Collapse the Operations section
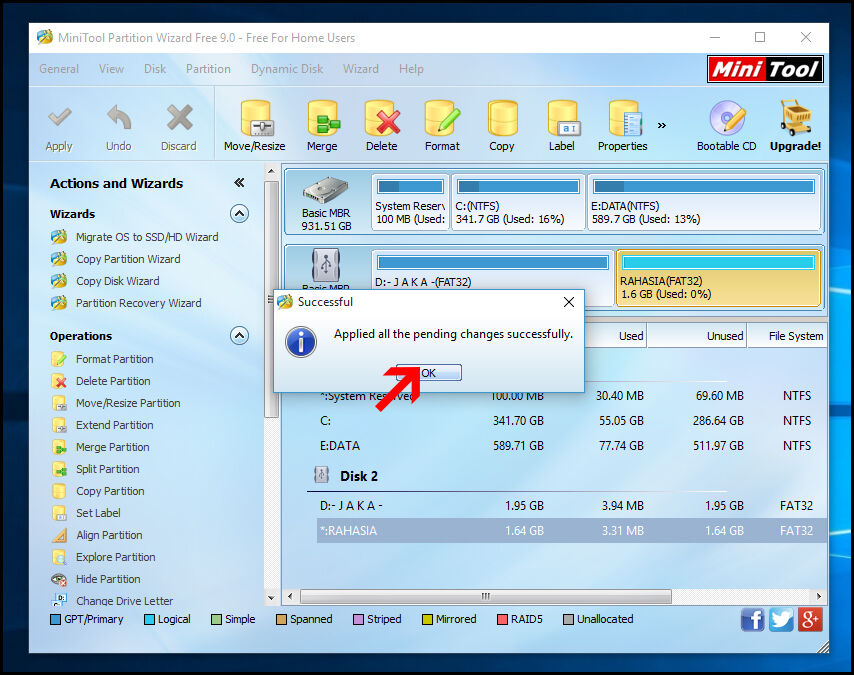854x675 pixels. pyautogui.click(x=239, y=336)
